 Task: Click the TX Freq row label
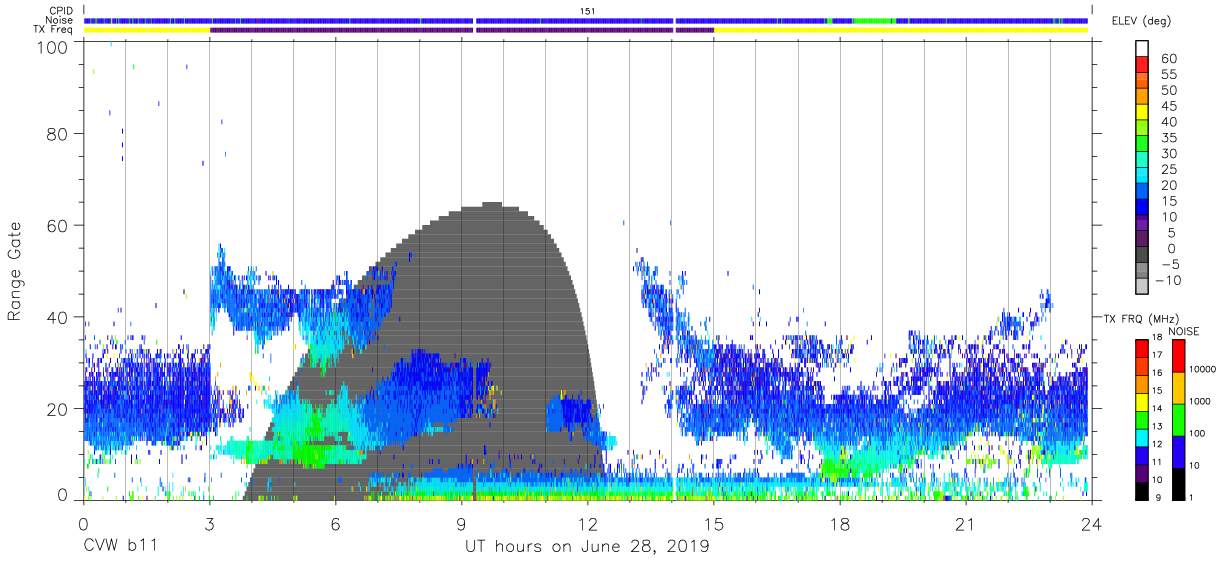coord(53,30)
